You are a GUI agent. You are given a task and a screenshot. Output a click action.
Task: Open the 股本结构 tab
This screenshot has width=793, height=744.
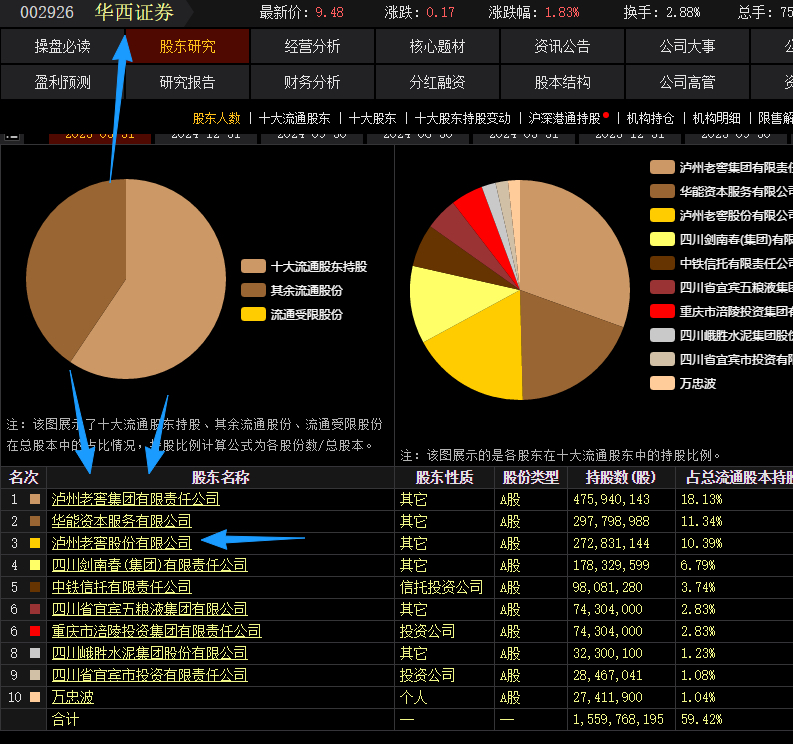point(562,82)
